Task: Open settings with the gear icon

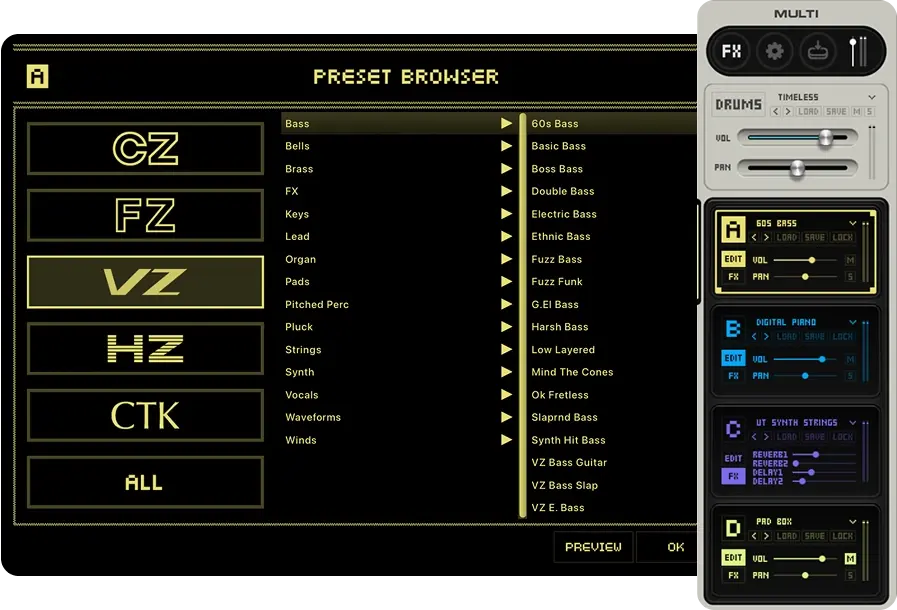Action: click(774, 51)
